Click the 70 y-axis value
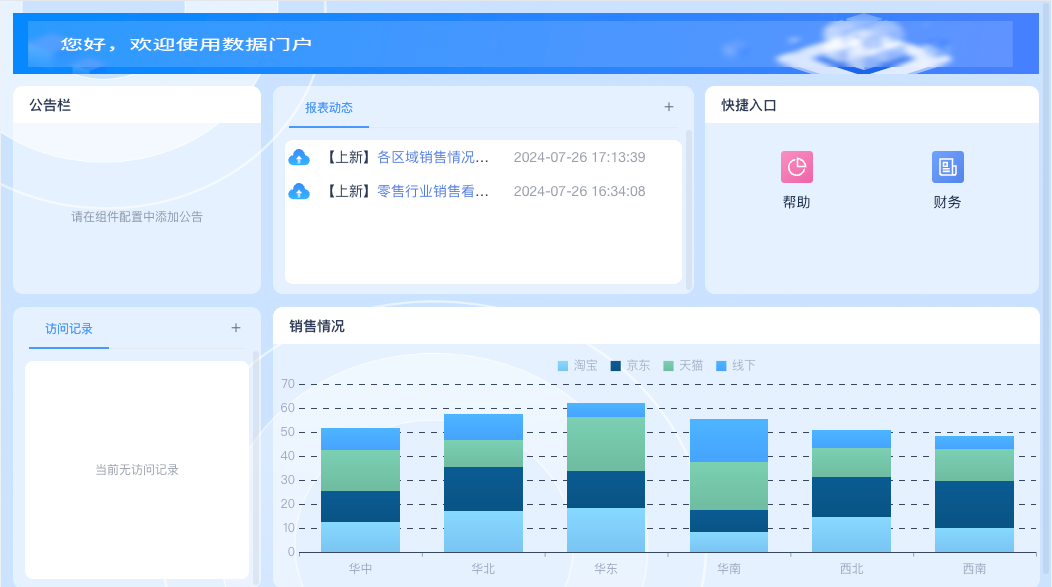The width and height of the screenshot is (1052, 587). coord(288,384)
